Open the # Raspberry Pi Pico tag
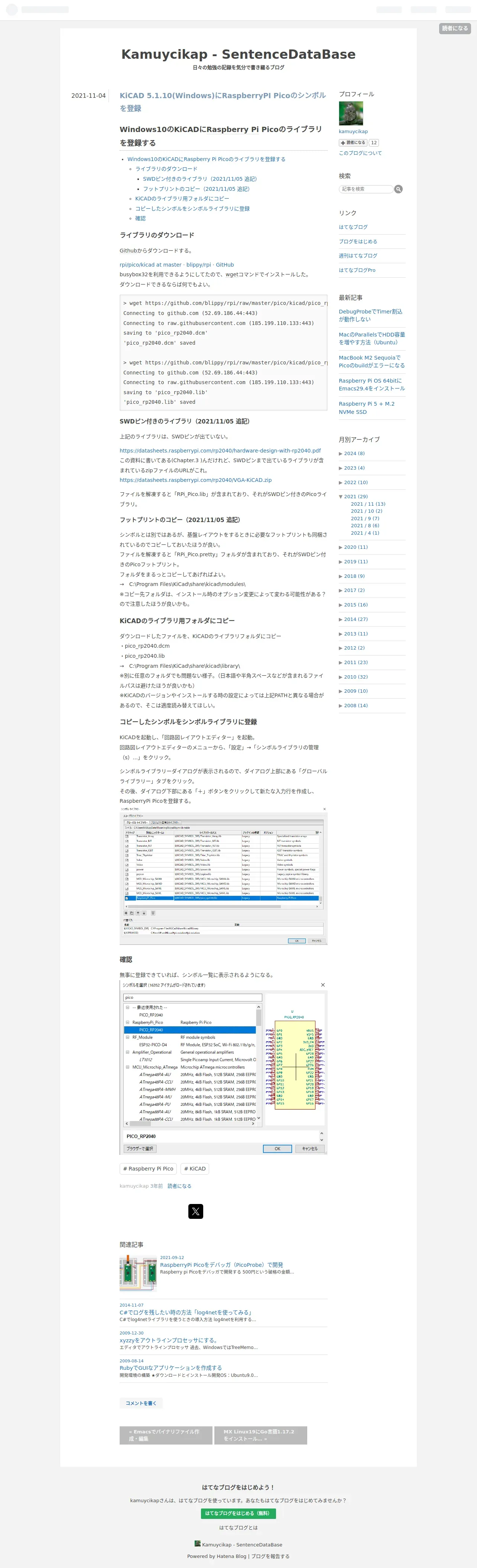 point(149,1169)
